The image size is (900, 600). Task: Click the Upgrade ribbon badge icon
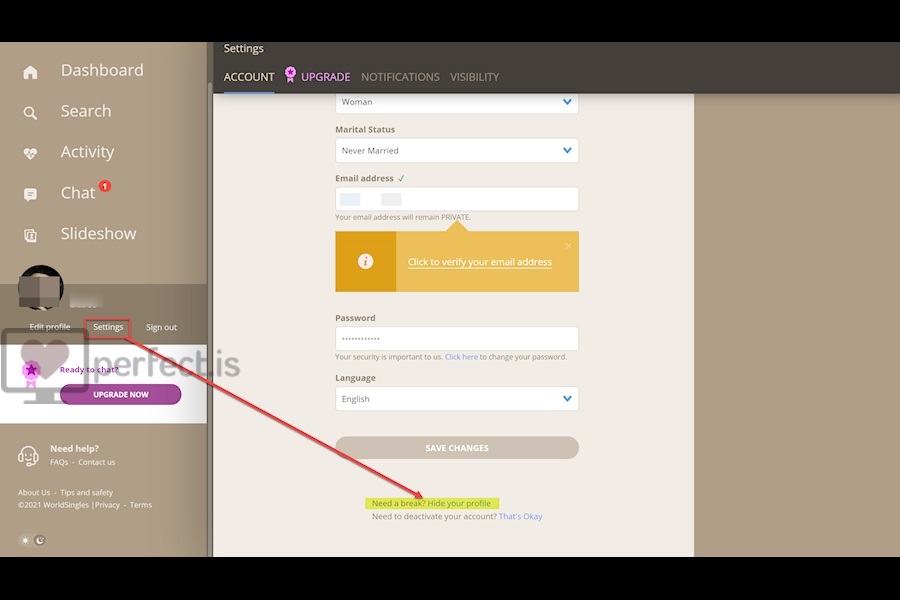pos(290,75)
